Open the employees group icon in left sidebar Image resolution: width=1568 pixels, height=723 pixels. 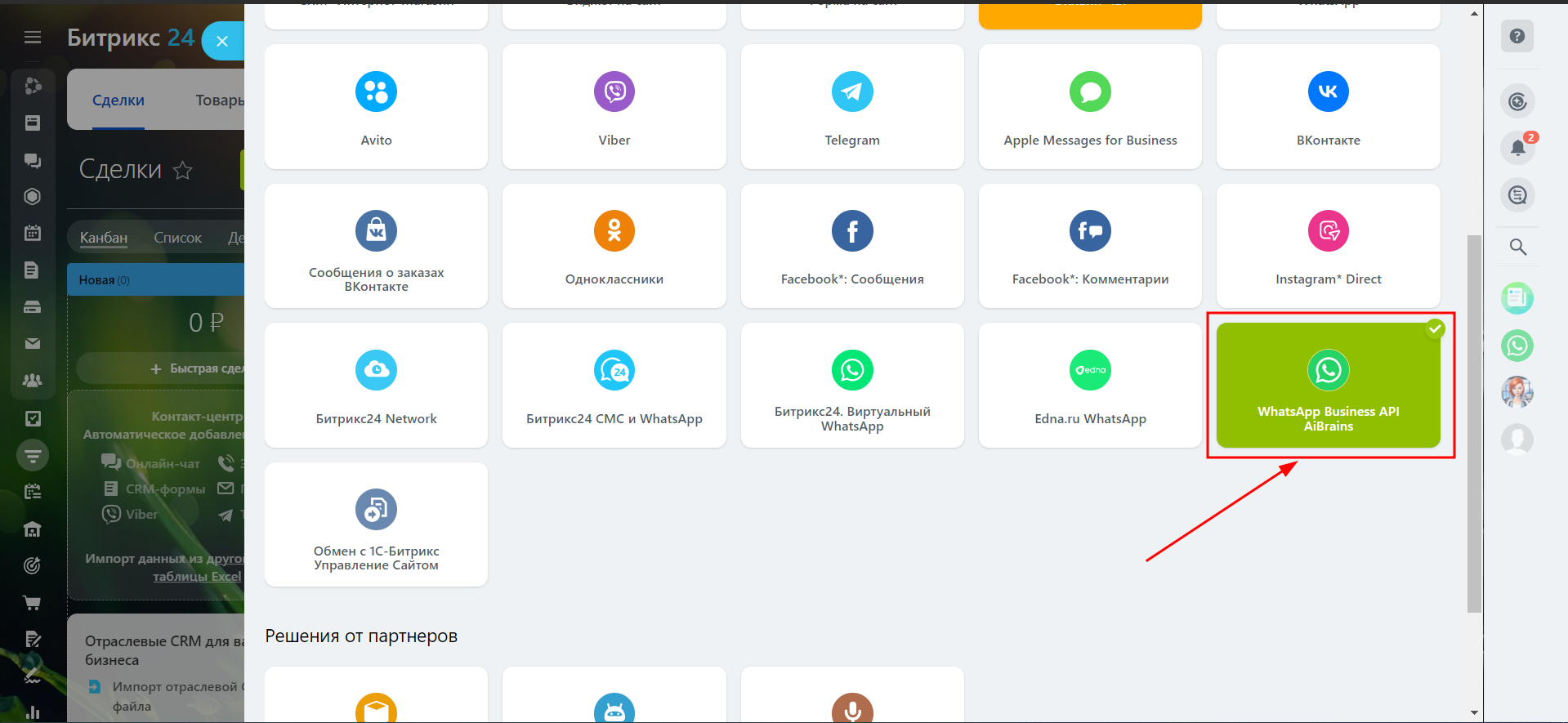tap(33, 381)
